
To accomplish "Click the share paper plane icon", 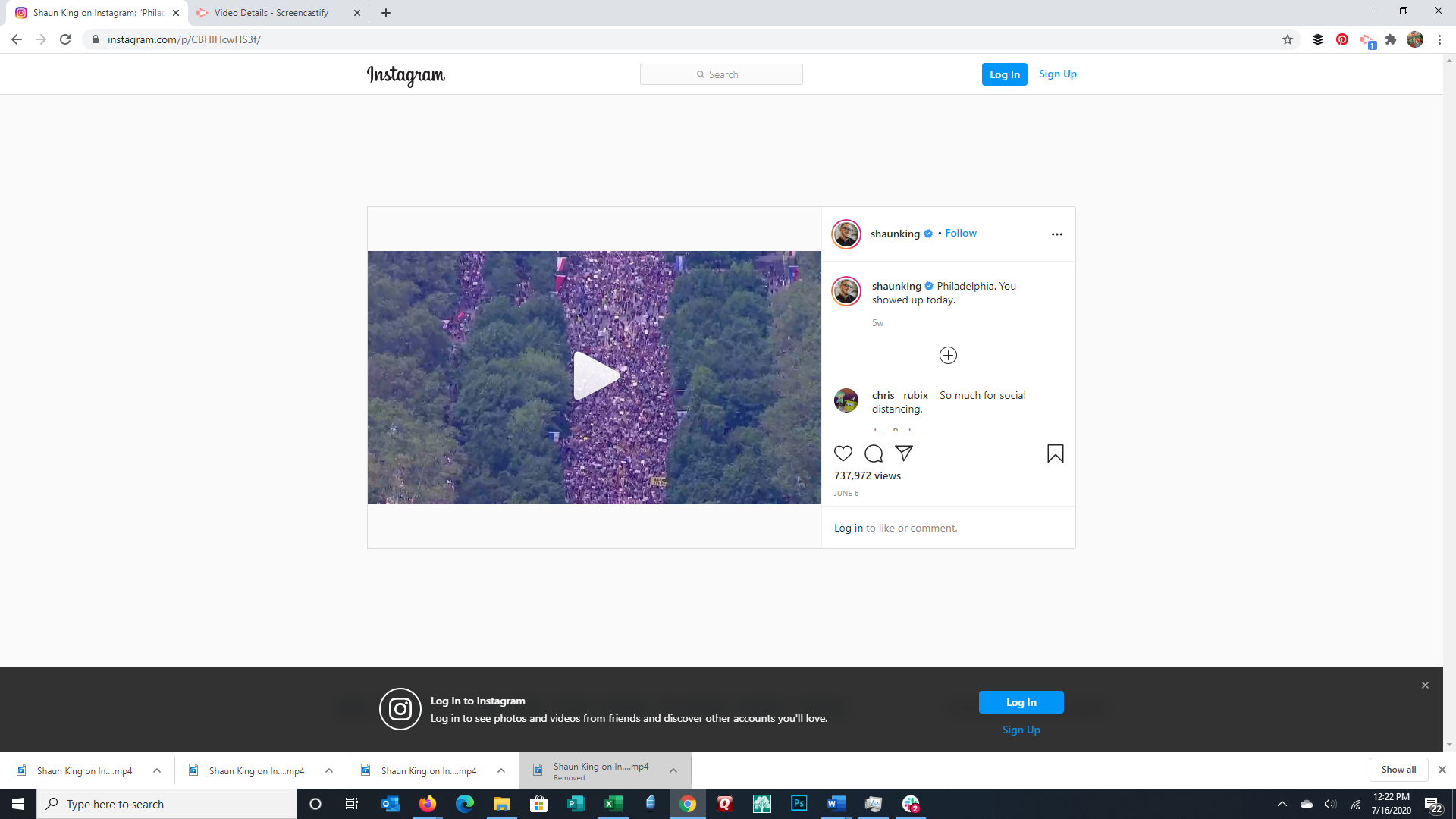I will (x=904, y=453).
